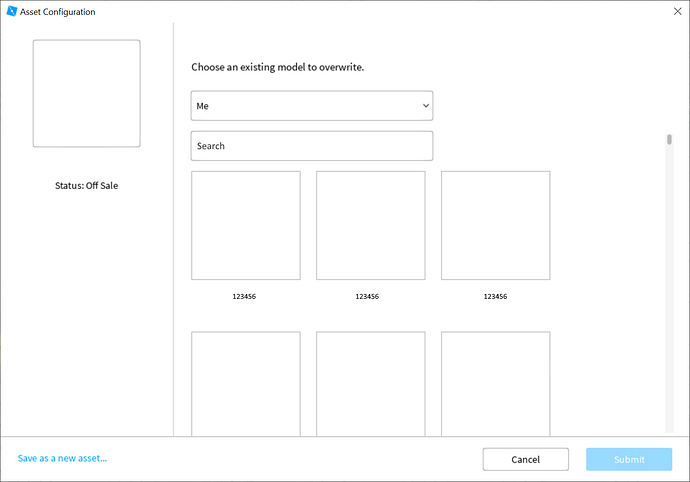690x482 pixels.
Task: Click the "Status: Off Sale" text
Action: pos(86,186)
